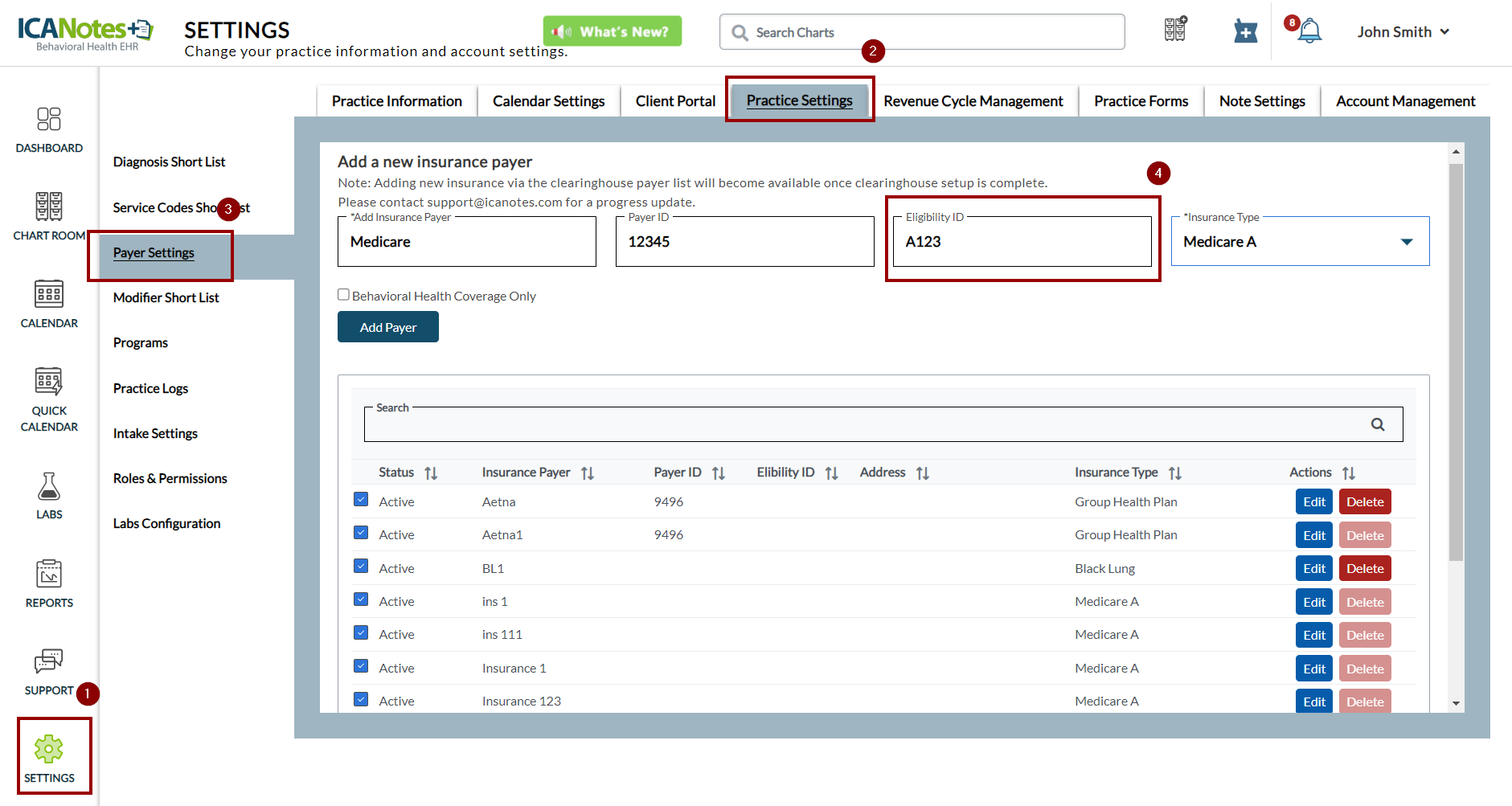Enable Behavioral Health Coverage Only checkbox

[x=344, y=295]
